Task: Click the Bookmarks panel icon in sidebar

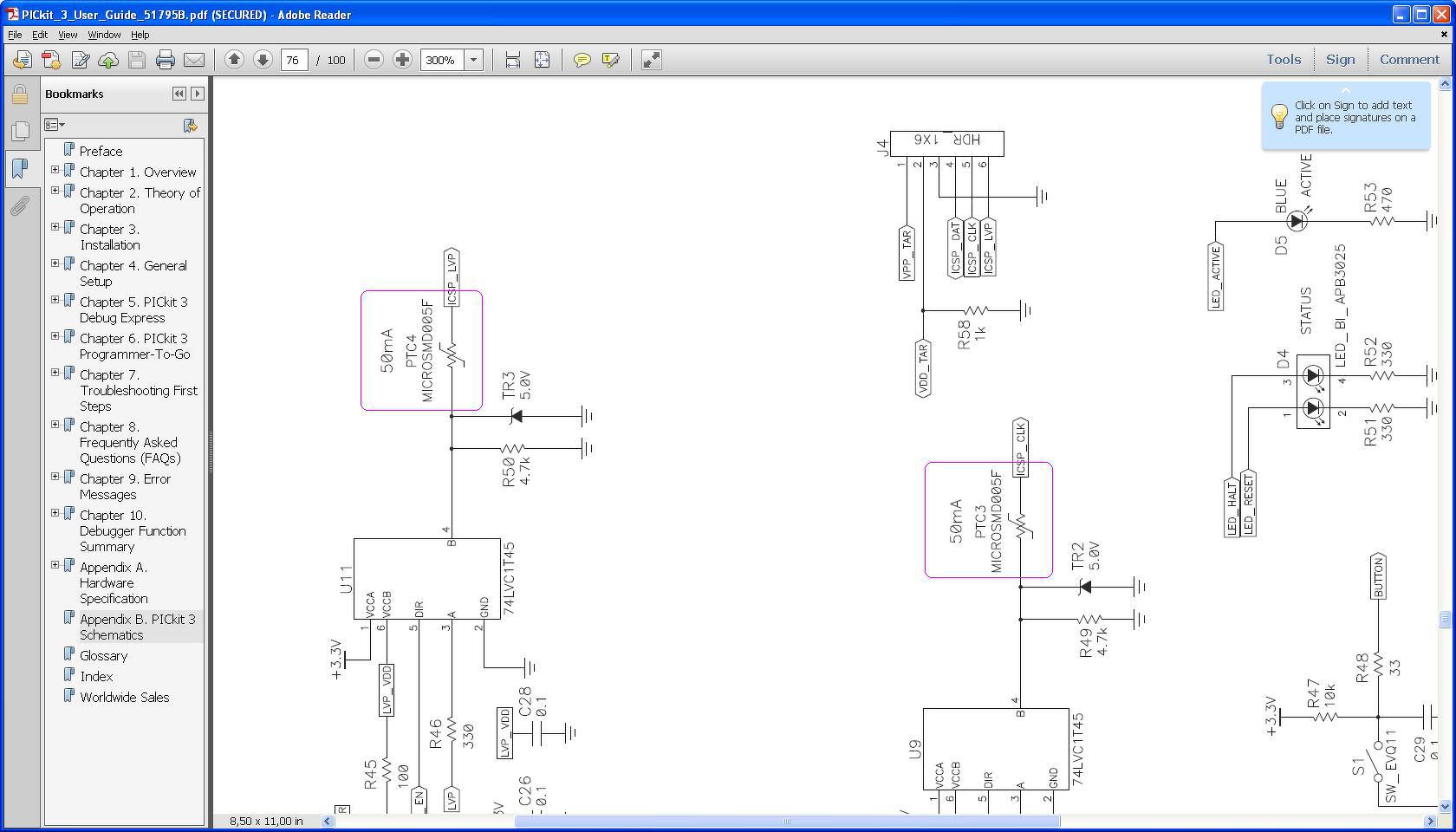Action: point(20,168)
